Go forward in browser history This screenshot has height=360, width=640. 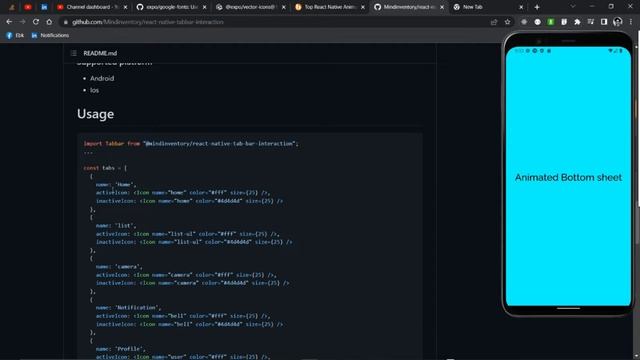tap(22, 22)
